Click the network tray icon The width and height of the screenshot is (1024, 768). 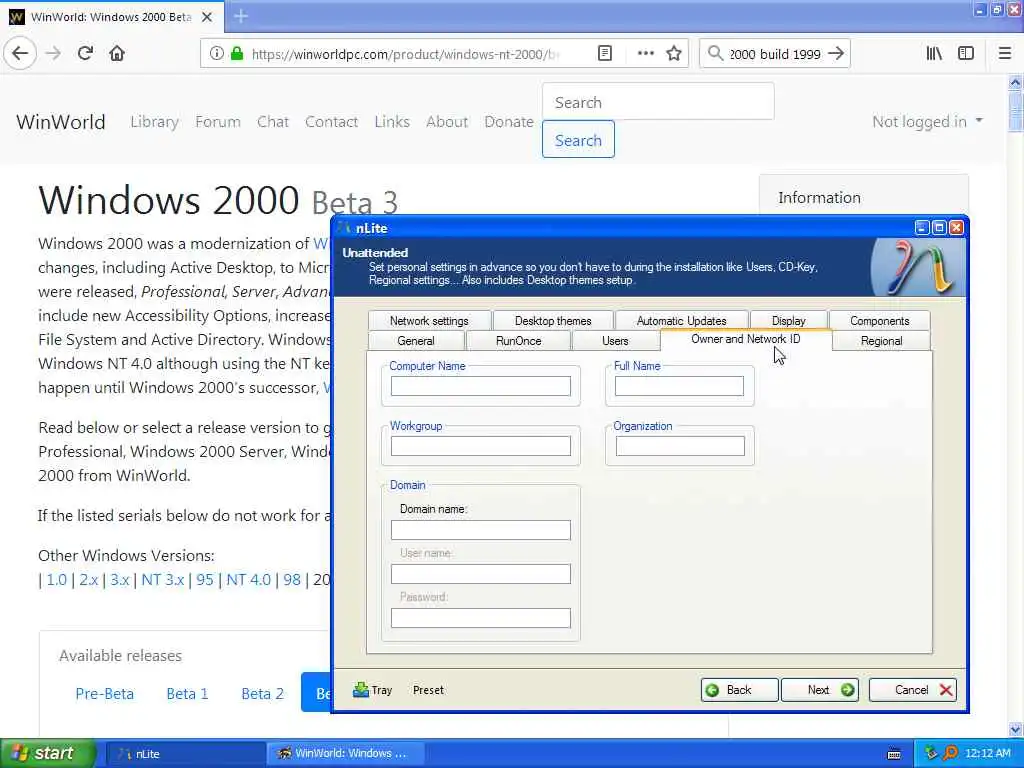pos(931,753)
